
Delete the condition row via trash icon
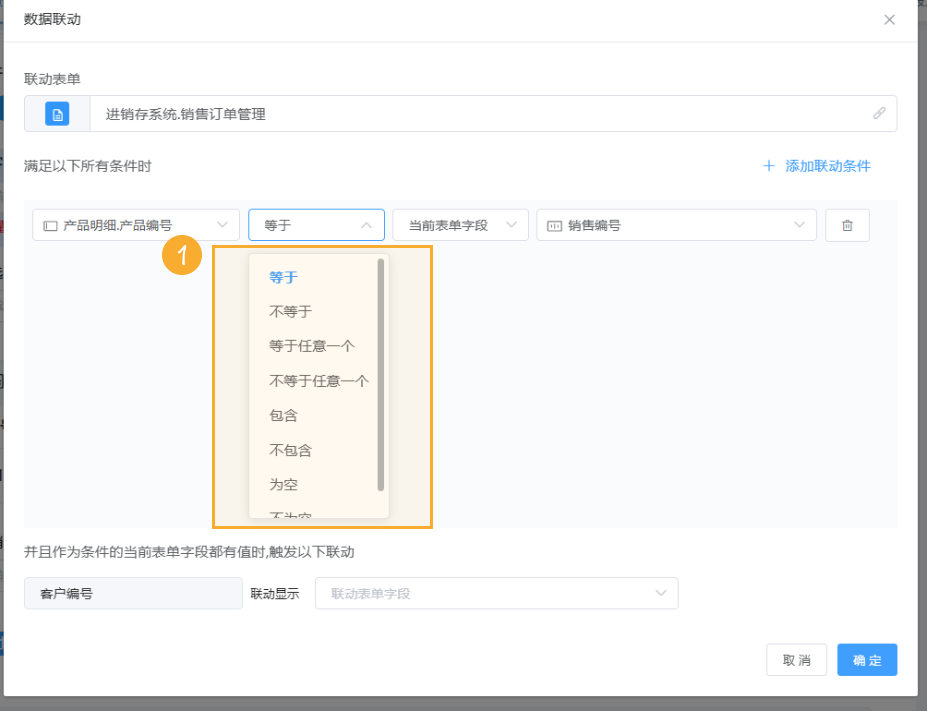click(846, 224)
